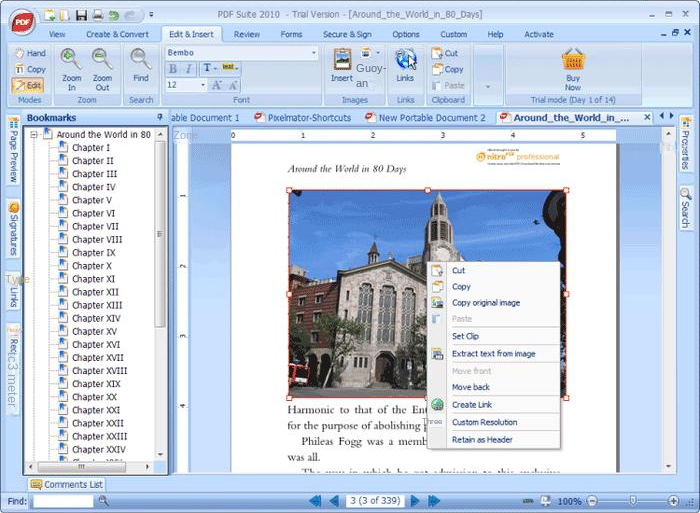Click the Zoom In tool
Viewport: 700px width, 513px height.
click(72, 68)
